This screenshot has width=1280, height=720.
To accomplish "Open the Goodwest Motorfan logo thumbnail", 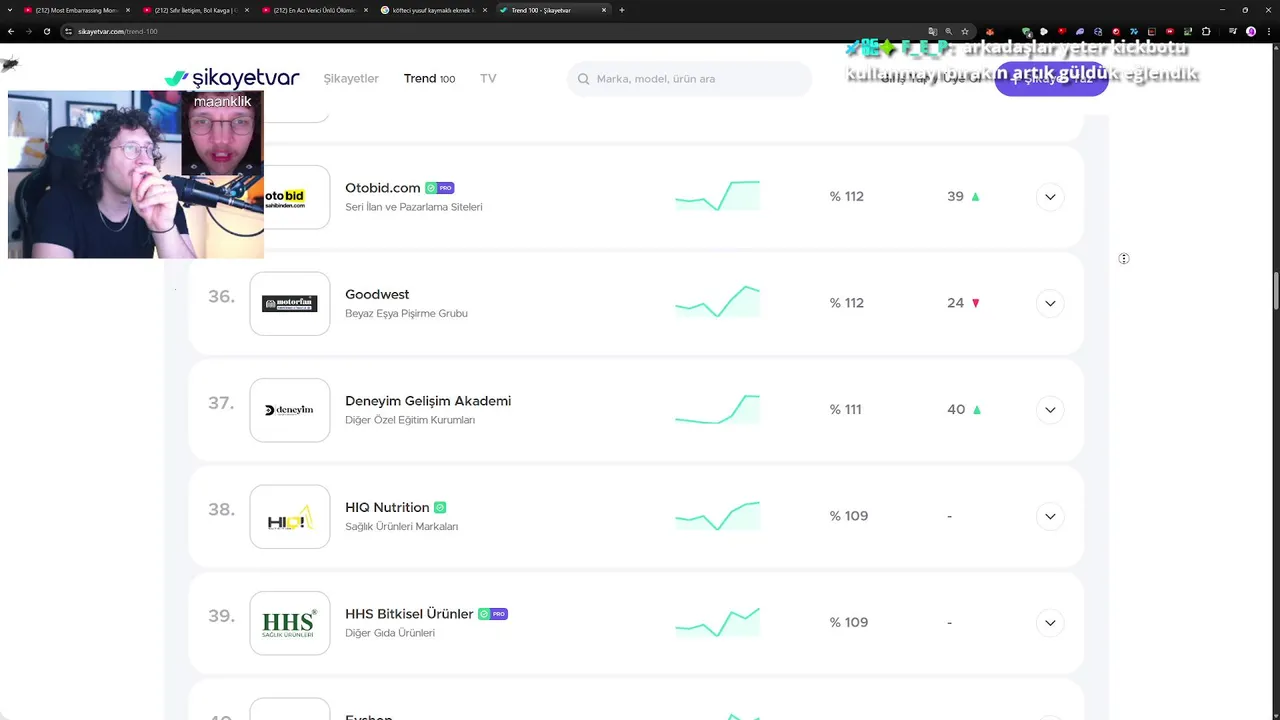I will coord(290,303).
